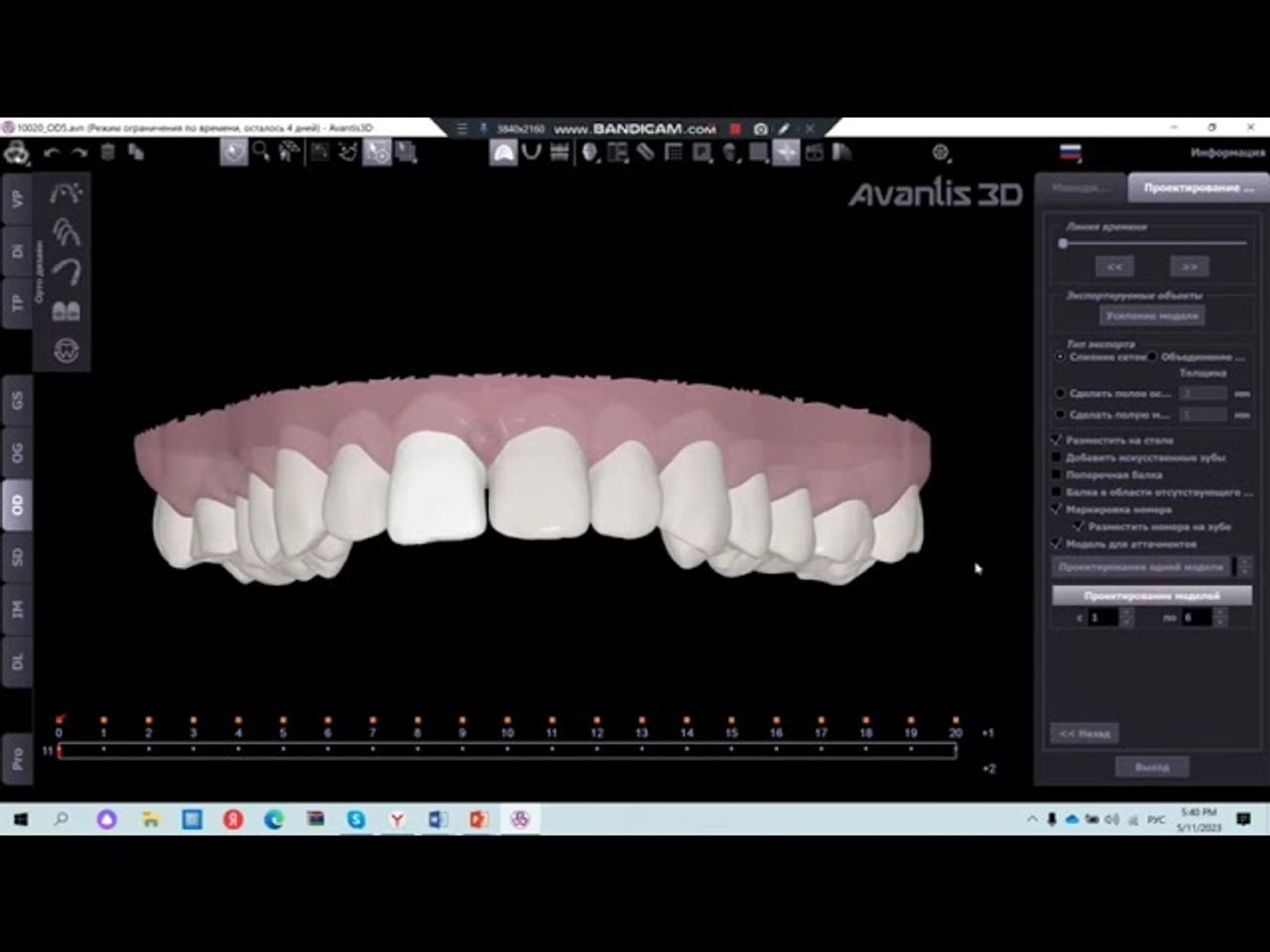Image resolution: width=1270 pixels, height=952 pixels.
Task: Open the 'Проектирование' panel tab
Action: 1198,187
